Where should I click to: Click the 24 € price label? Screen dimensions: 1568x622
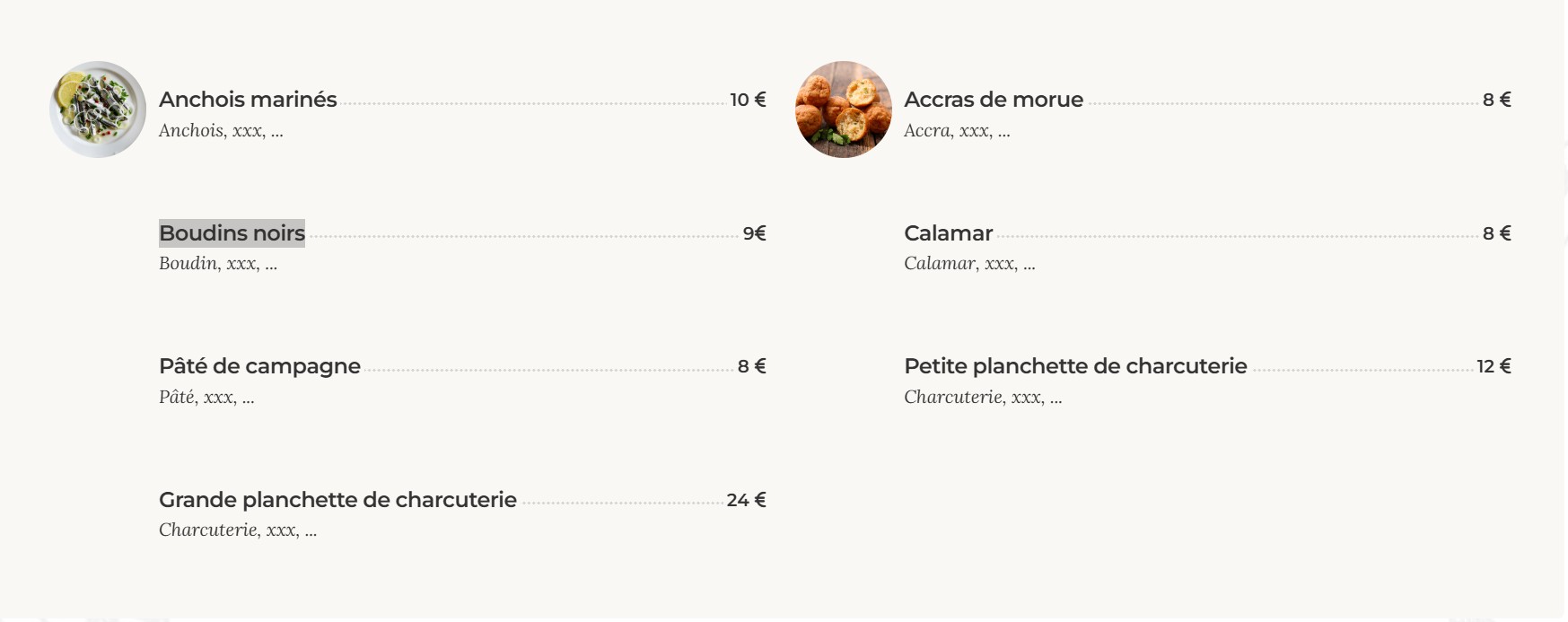coord(746,500)
